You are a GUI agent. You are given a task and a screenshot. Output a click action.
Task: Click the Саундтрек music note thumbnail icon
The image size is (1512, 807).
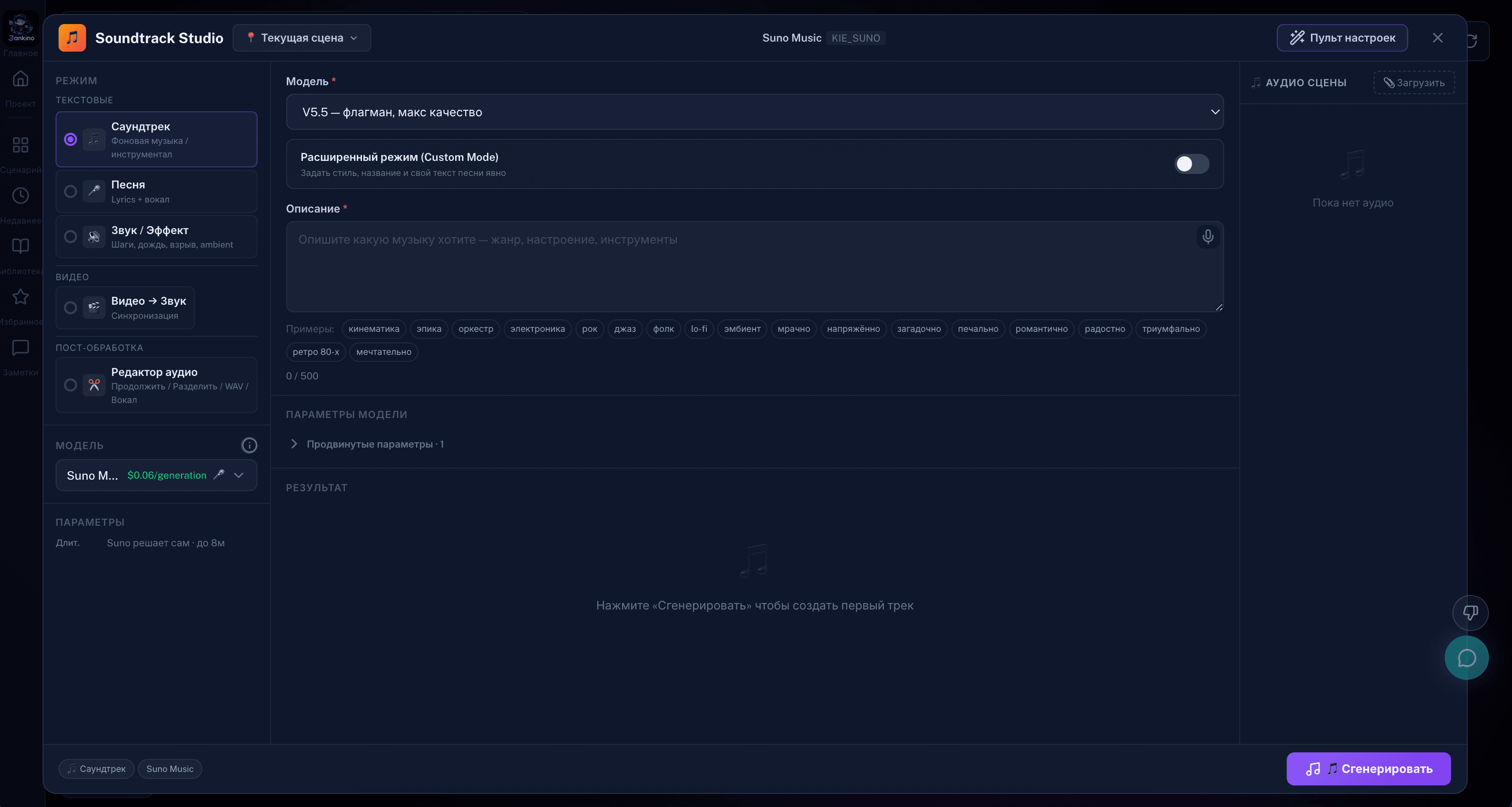(x=94, y=140)
